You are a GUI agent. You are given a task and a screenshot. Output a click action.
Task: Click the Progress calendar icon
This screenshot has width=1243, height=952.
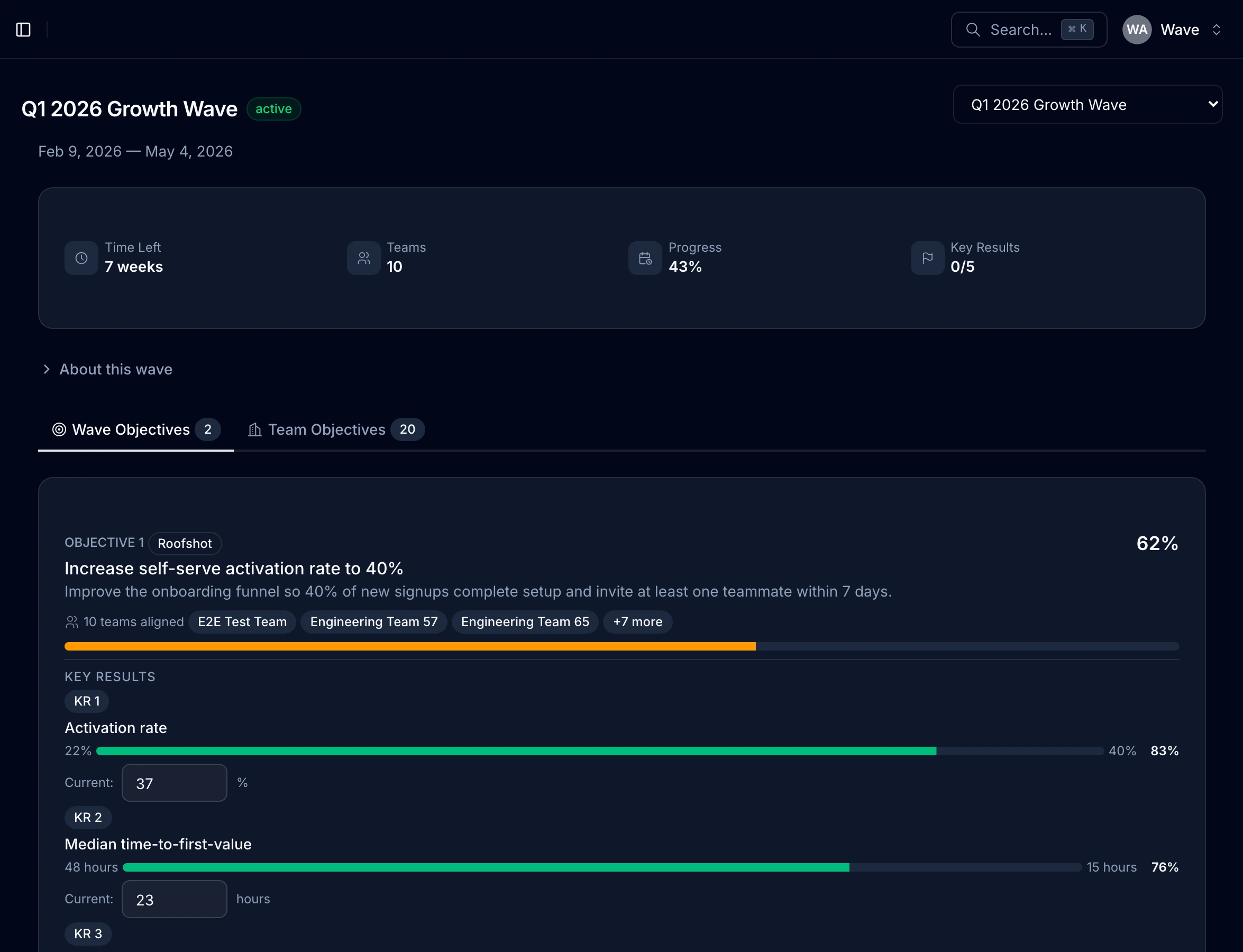tap(645, 258)
